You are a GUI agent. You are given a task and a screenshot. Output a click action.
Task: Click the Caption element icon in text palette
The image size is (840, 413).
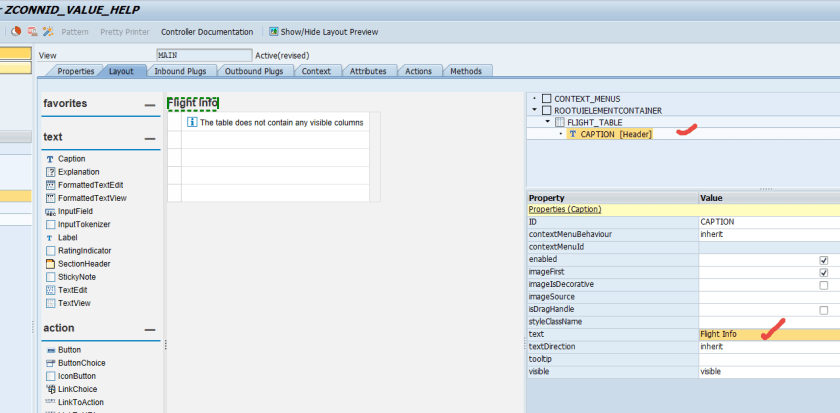[x=50, y=159]
